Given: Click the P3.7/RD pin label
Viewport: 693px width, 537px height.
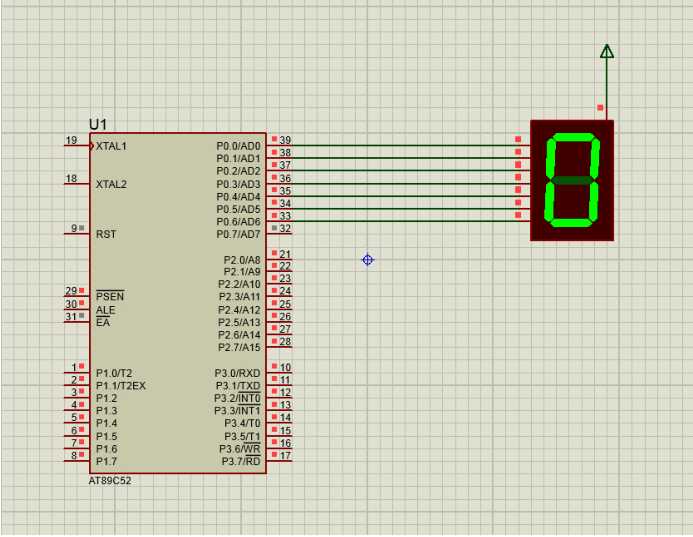Looking at the screenshot, I should (x=241, y=462).
